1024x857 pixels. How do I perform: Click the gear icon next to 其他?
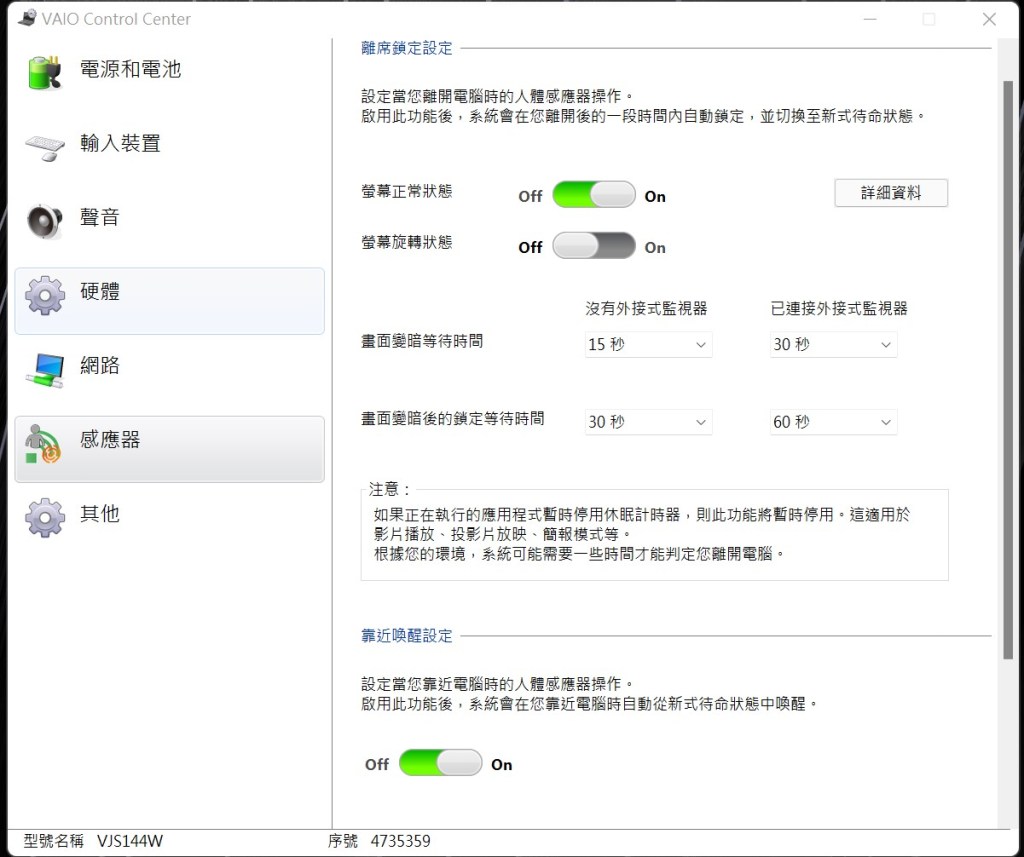44,517
